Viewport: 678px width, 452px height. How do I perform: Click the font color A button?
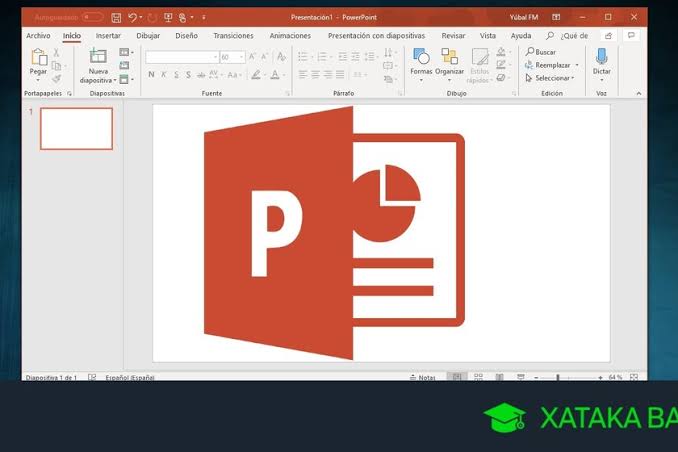coord(275,74)
